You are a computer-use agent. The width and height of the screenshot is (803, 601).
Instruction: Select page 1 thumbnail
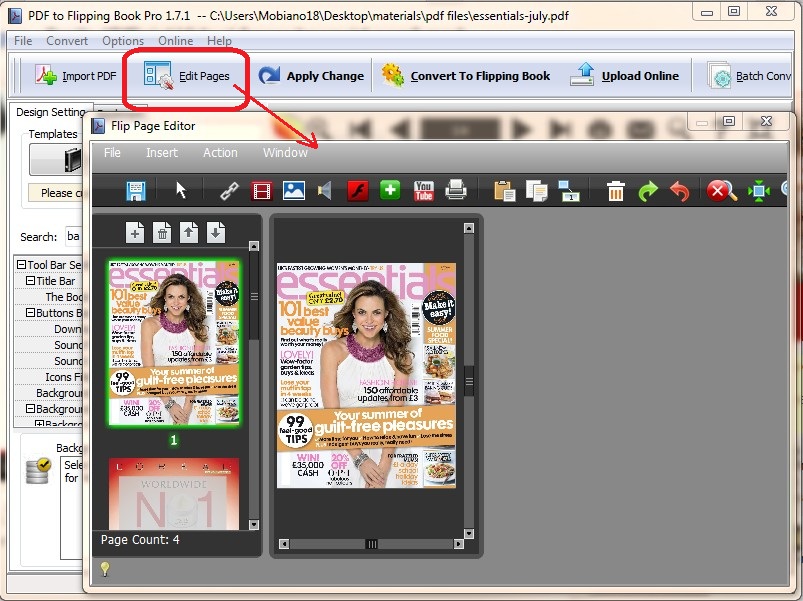174,342
